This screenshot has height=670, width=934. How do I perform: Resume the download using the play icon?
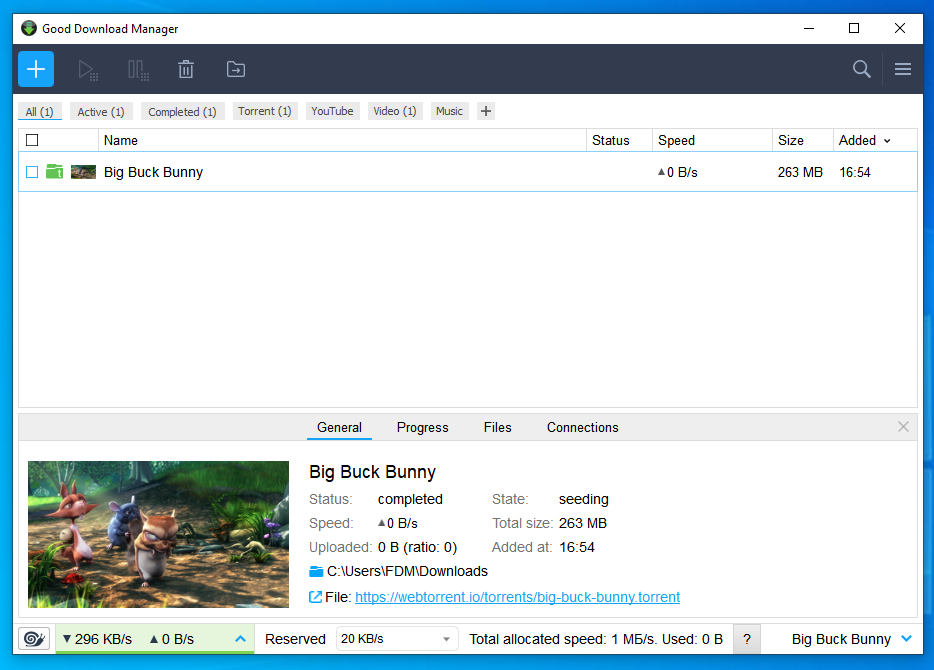(x=87, y=69)
